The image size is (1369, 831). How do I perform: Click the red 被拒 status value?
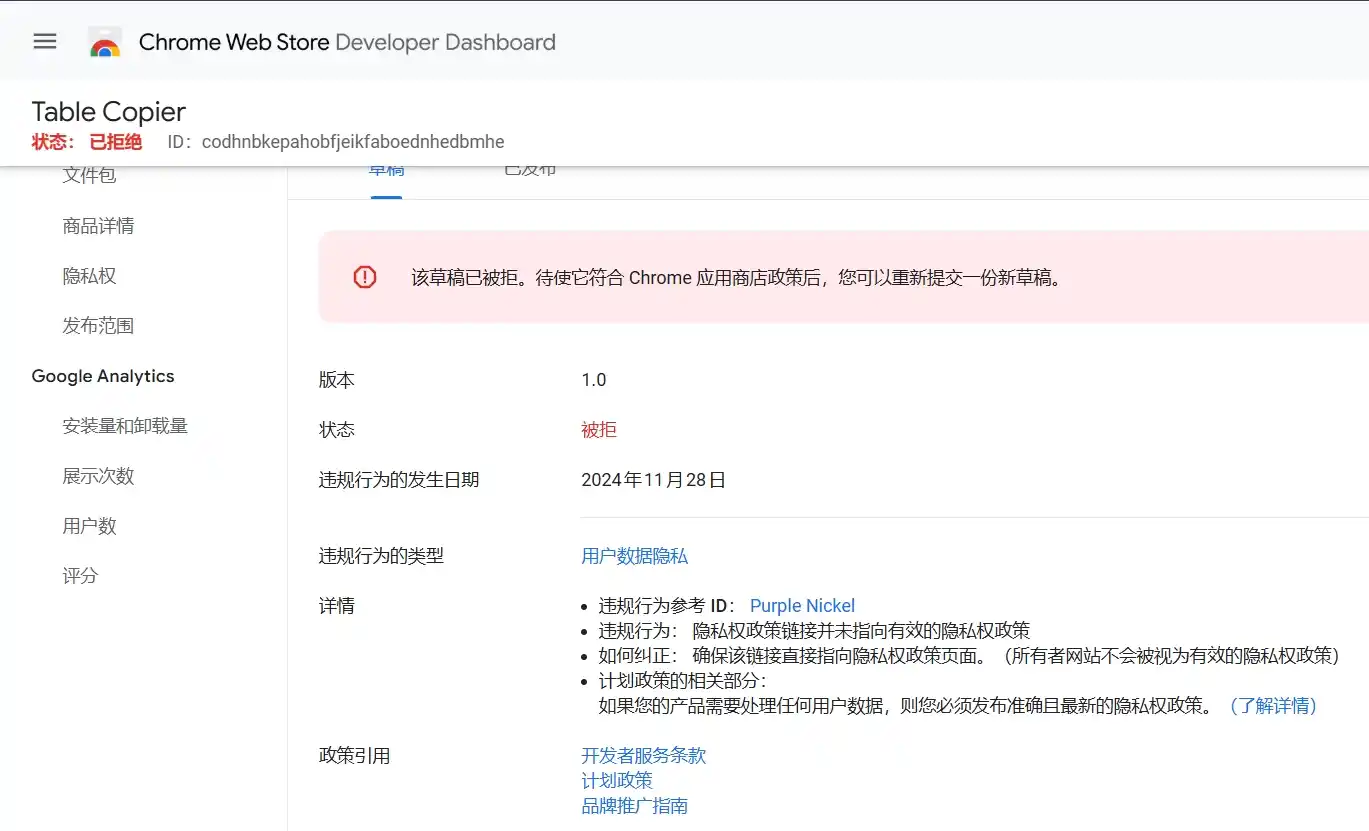pyautogui.click(x=599, y=430)
